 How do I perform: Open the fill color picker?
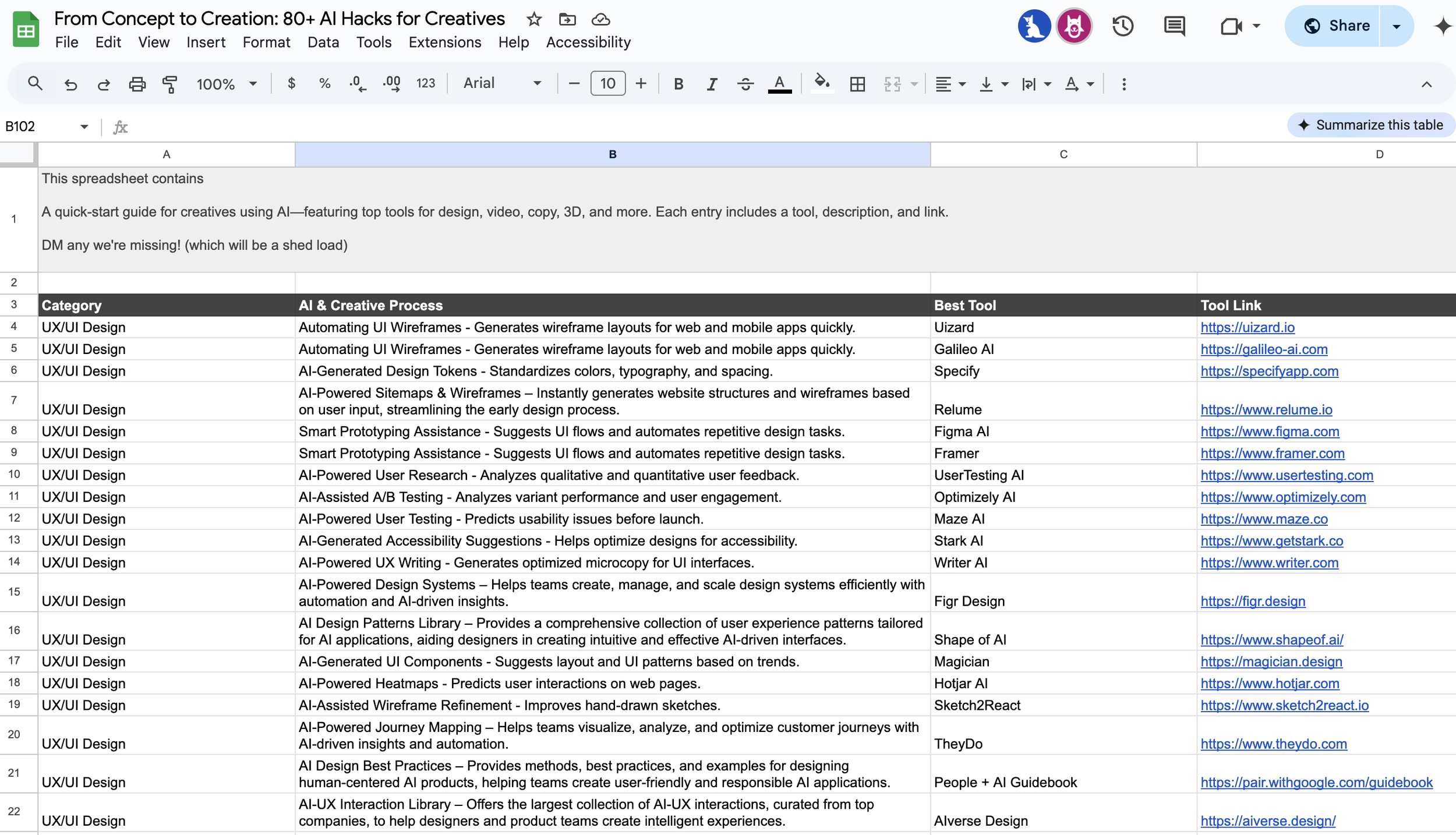click(x=822, y=83)
